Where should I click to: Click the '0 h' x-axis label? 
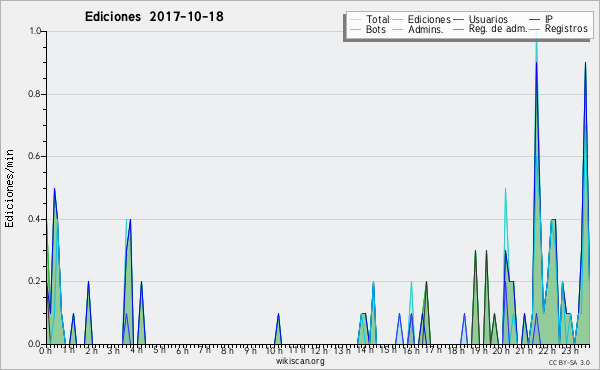pyautogui.click(x=46, y=351)
